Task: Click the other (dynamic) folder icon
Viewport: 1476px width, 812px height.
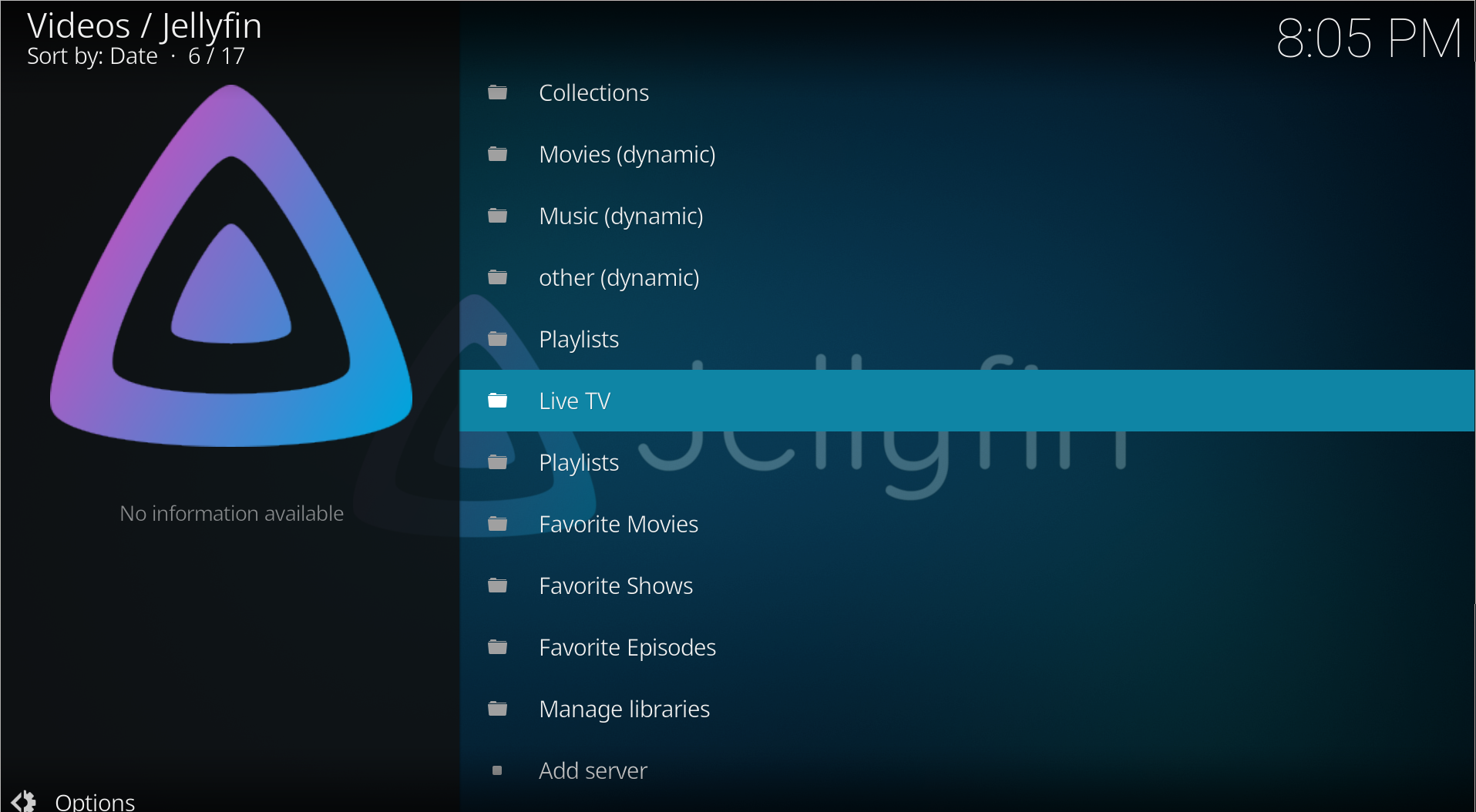Action: 497,277
